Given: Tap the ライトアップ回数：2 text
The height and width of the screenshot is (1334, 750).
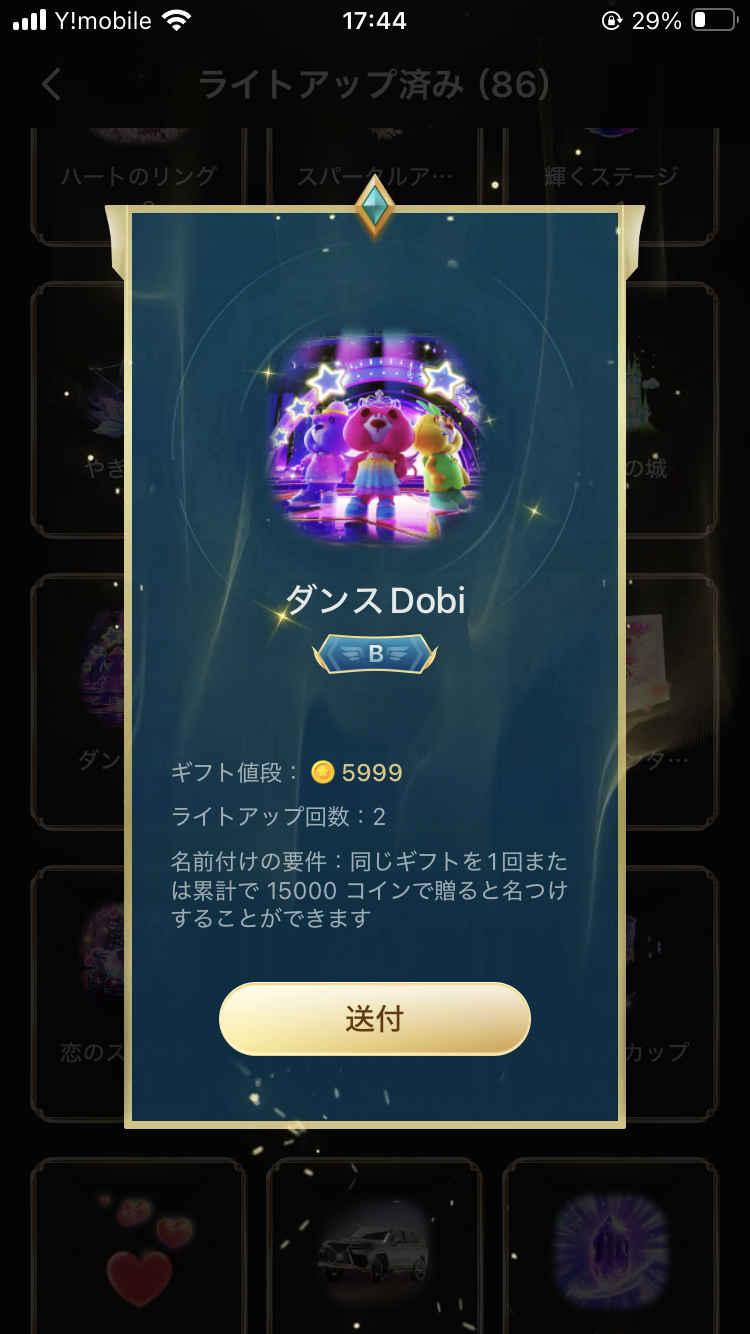Looking at the screenshot, I should (278, 817).
